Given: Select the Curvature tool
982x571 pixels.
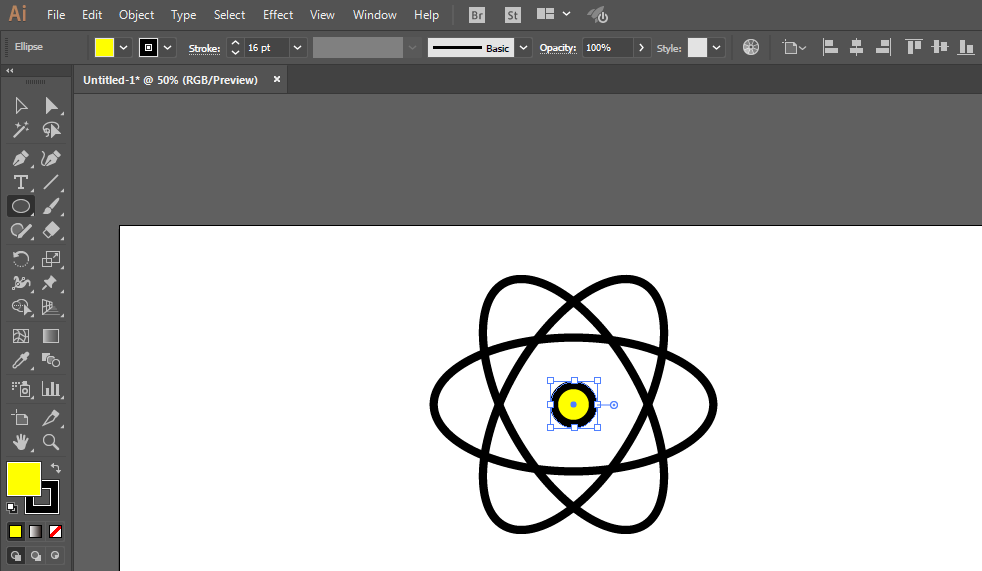Looking at the screenshot, I should [x=51, y=158].
